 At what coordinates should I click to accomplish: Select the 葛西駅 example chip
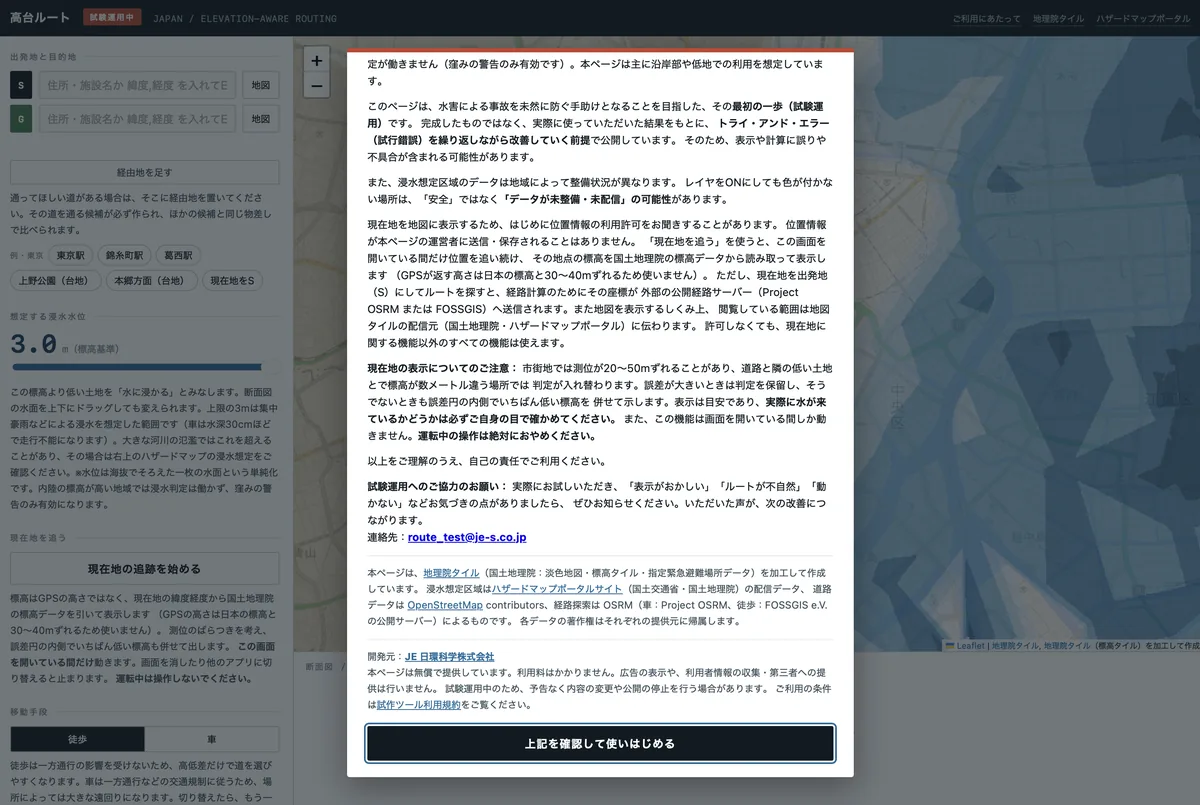pos(180,255)
